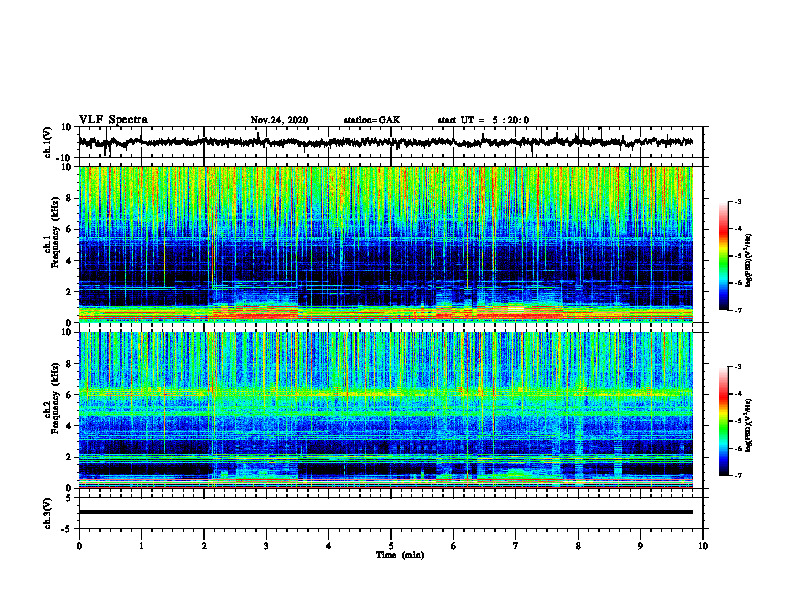The height and width of the screenshot is (612, 792).
Task: Click the "8" kHz tick of ch.2 spectrogram
Action: point(70,364)
